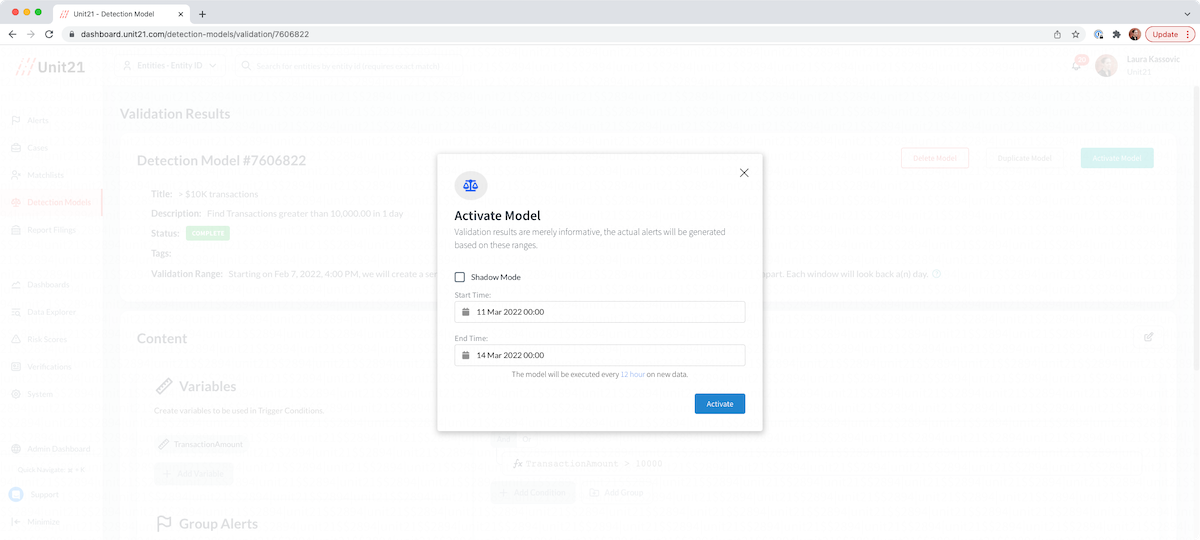The height and width of the screenshot is (540, 1200).
Task: Close the Unit21 - Detection Model tab
Action: click(179, 14)
